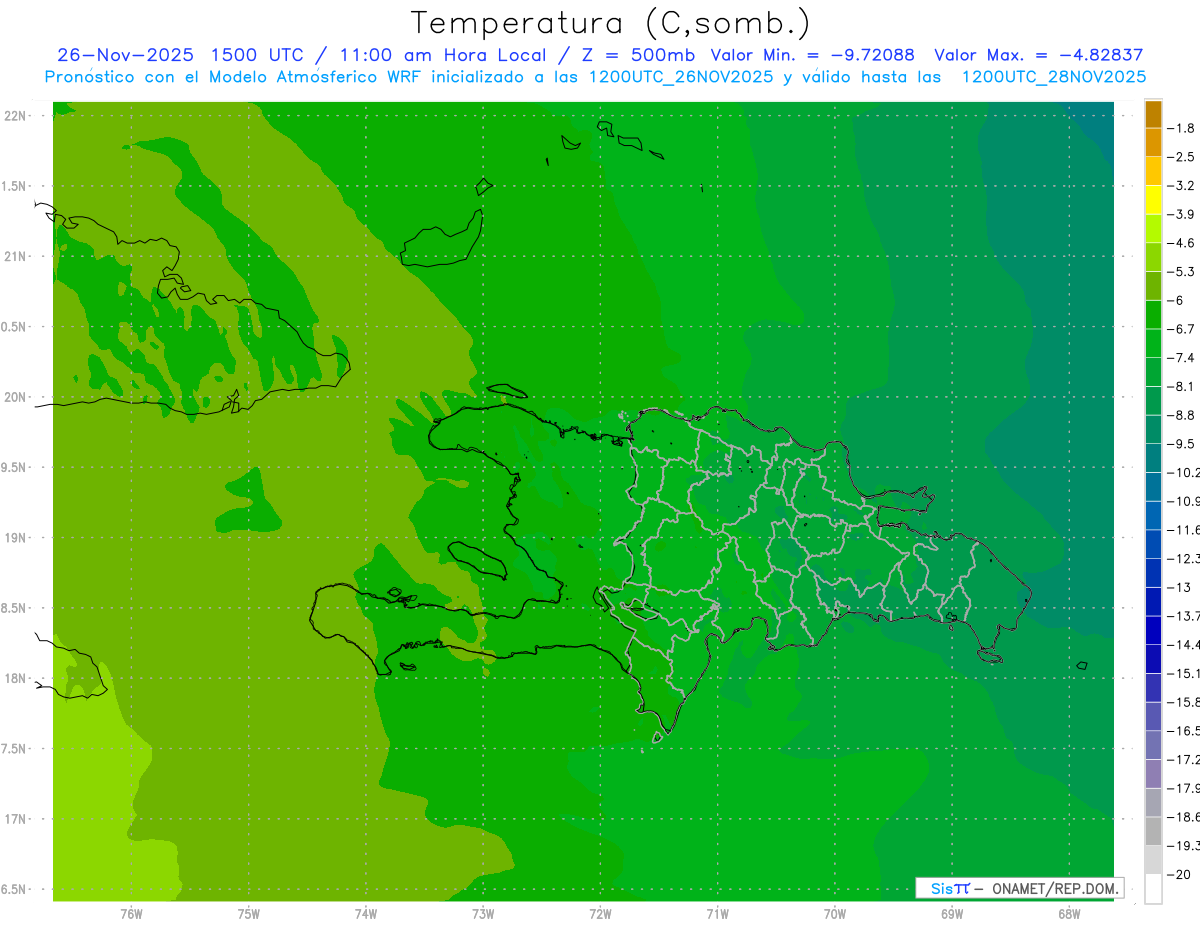Click the '73W' longitude axis label

[x=483, y=914]
